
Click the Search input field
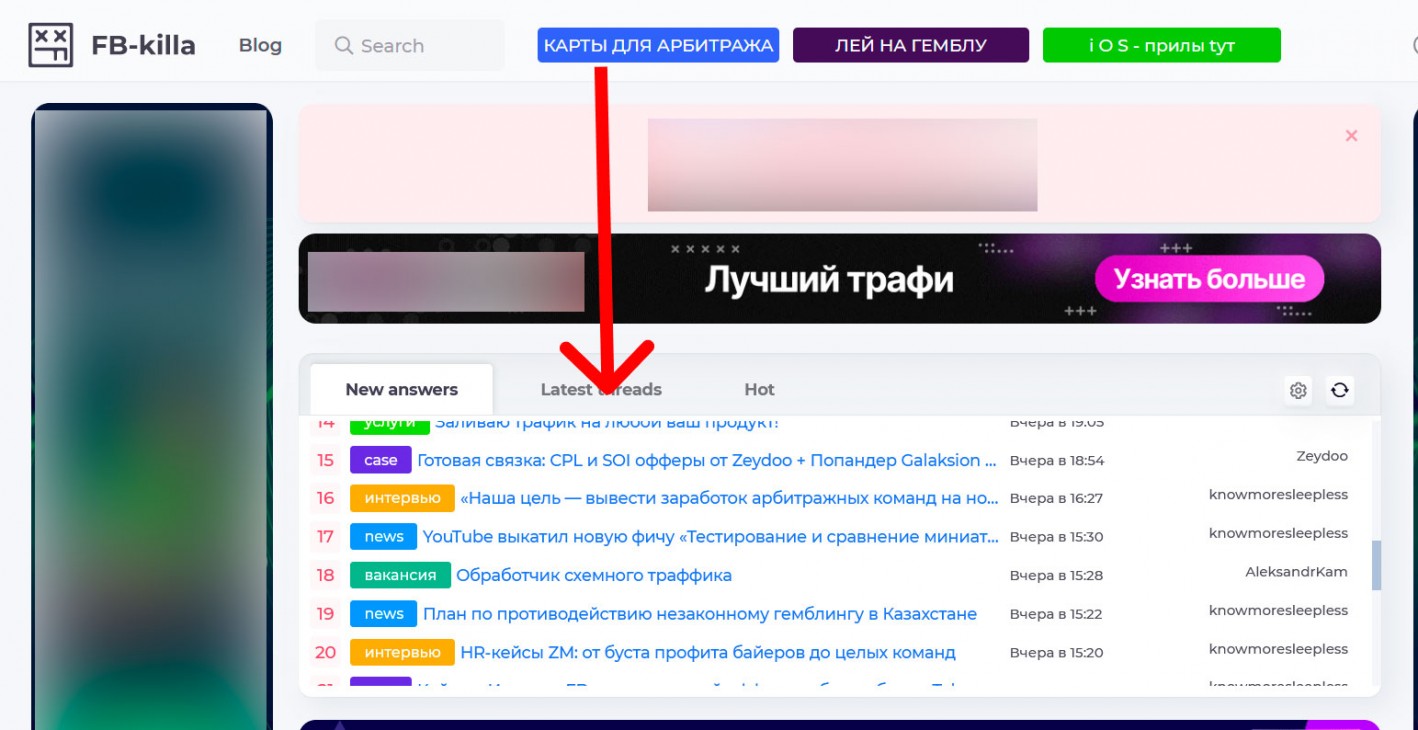[410, 46]
